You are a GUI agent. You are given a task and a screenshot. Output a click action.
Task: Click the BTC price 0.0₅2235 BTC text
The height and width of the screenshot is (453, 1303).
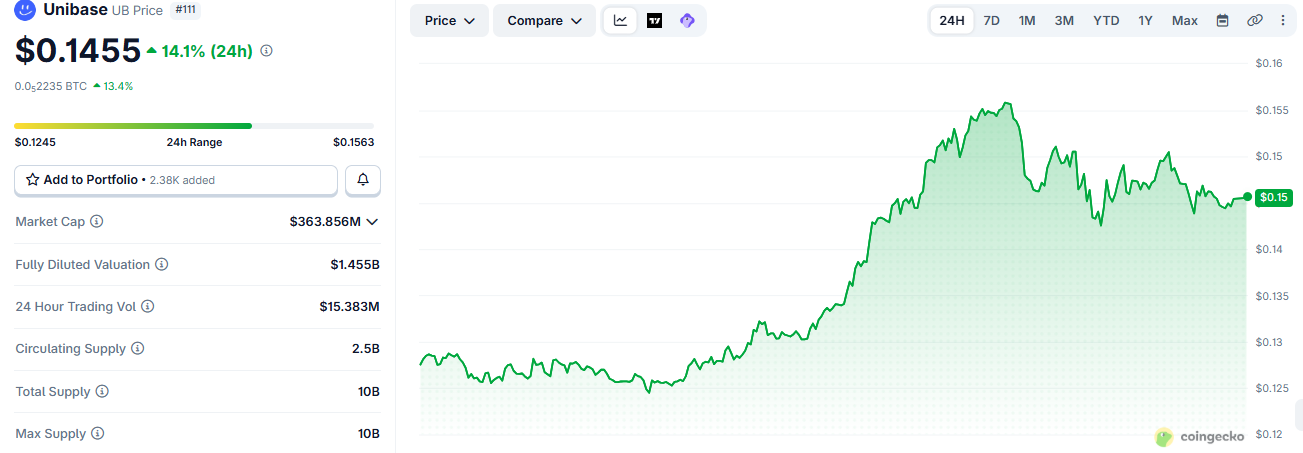point(50,86)
